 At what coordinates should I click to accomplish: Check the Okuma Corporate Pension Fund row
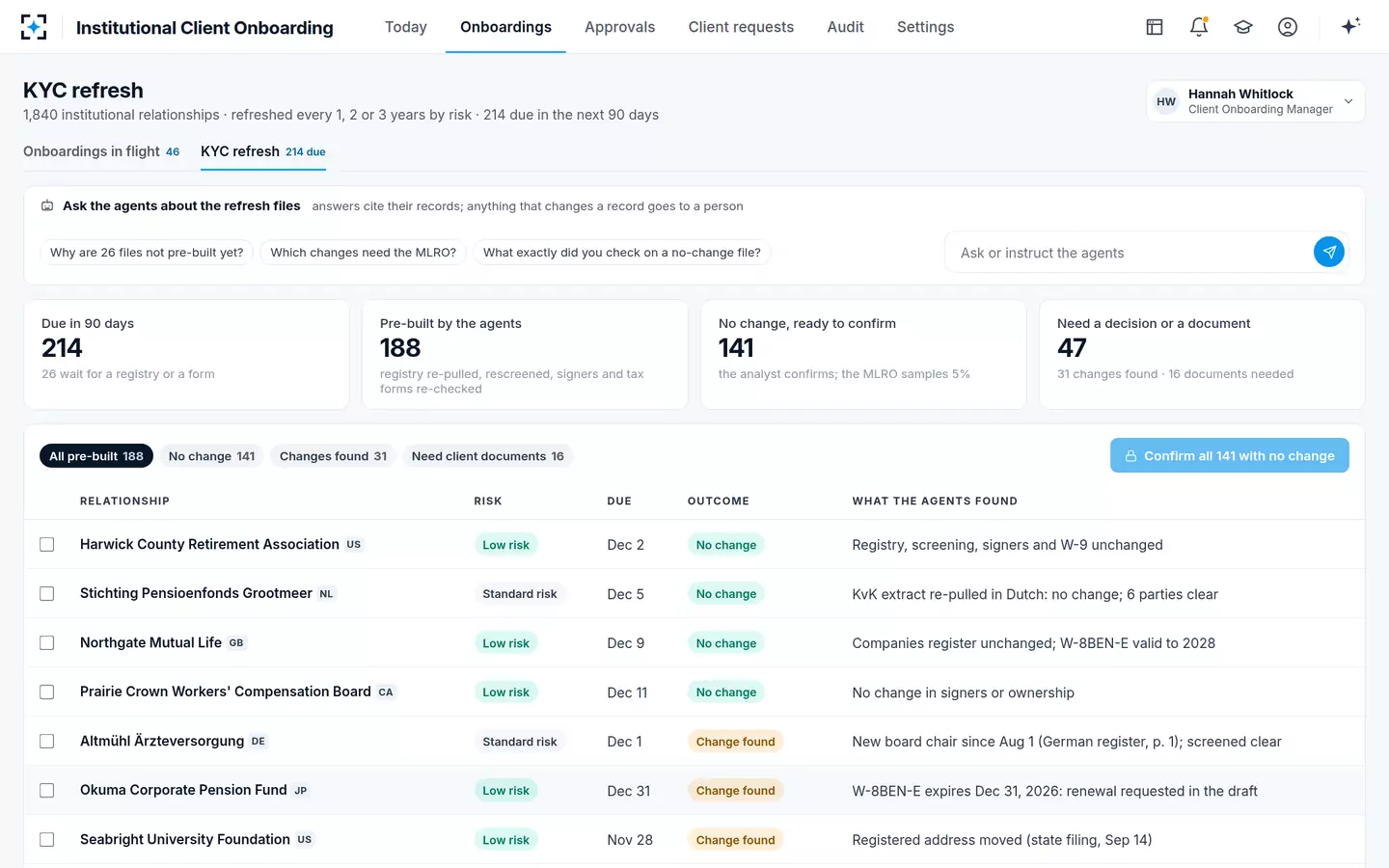click(x=46, y=791)
